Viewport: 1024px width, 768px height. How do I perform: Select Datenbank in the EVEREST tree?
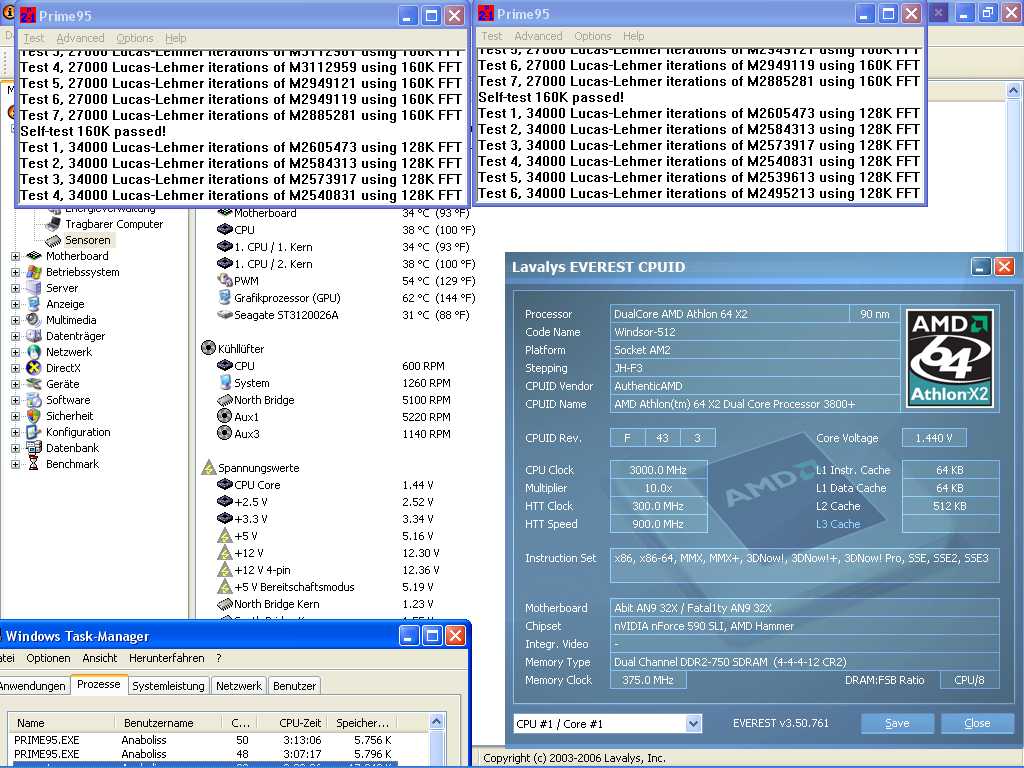72,448
